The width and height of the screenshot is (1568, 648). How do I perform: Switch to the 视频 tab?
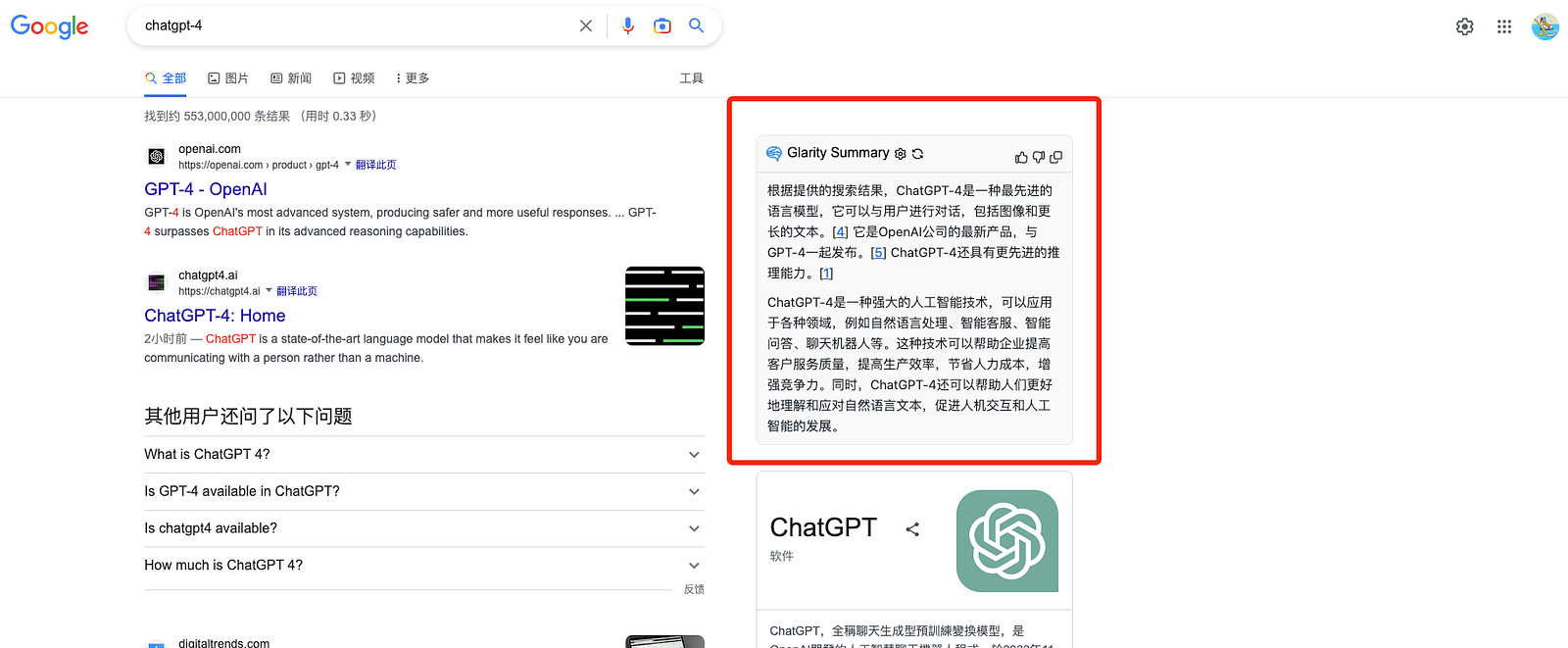click(x=354, y=78)
